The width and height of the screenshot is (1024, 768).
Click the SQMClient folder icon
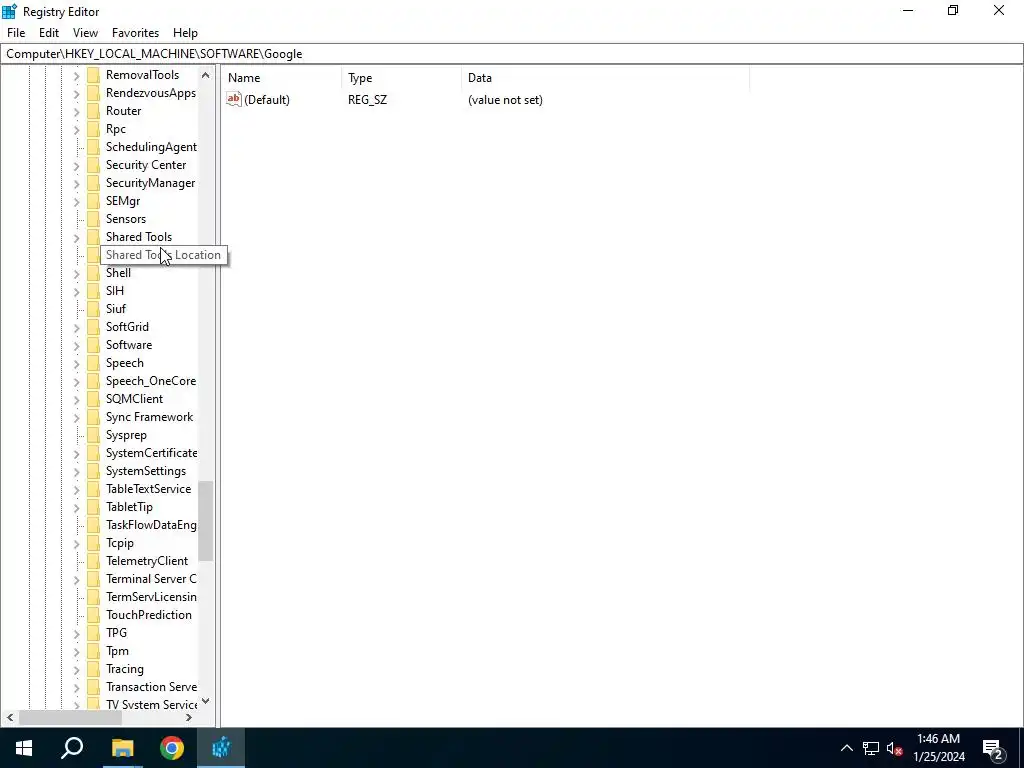pyautogui.click(x=93, y=399)
